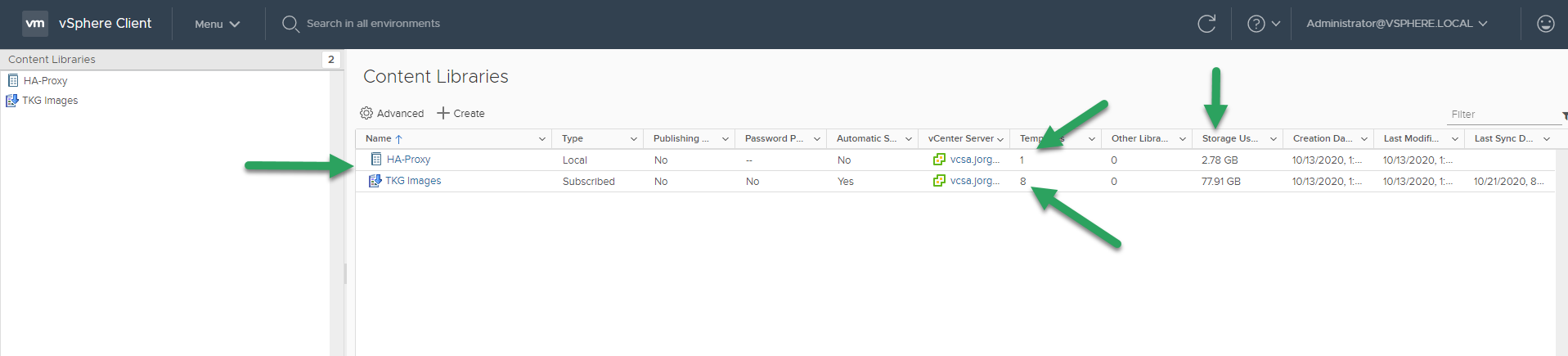
Task: Click the VMware vm logo
Action: point(35,24)
